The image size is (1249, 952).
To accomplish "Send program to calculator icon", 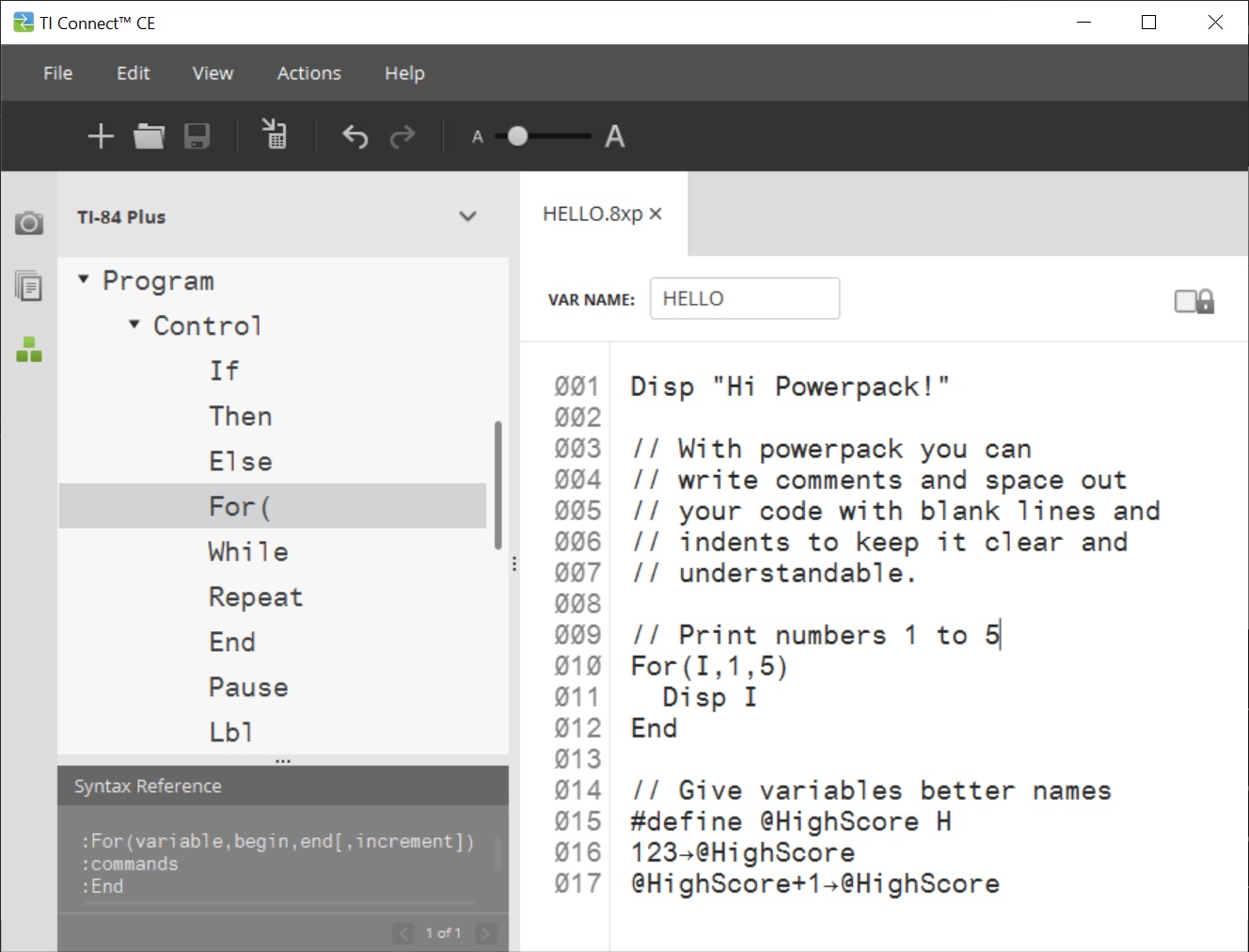I will pyautogui.click(x=275, y=135).
